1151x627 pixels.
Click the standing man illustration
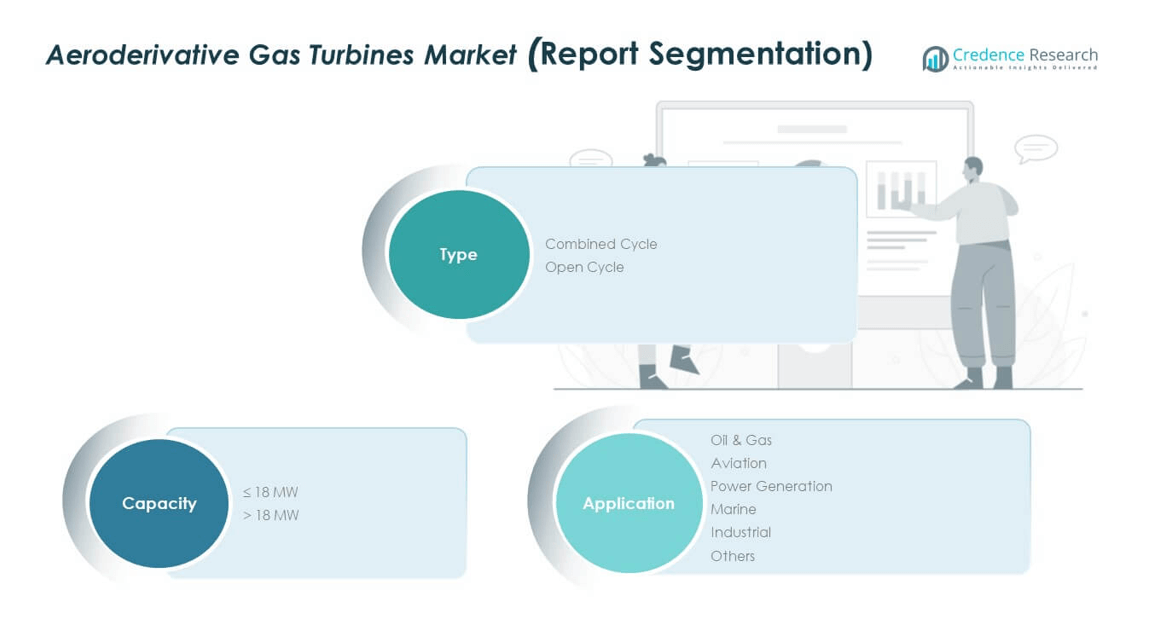click(980, 270)
